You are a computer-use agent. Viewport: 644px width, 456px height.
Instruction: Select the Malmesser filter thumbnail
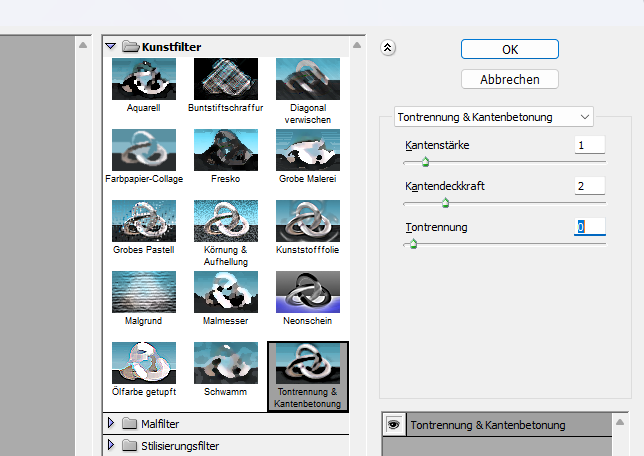coord(226,292)
